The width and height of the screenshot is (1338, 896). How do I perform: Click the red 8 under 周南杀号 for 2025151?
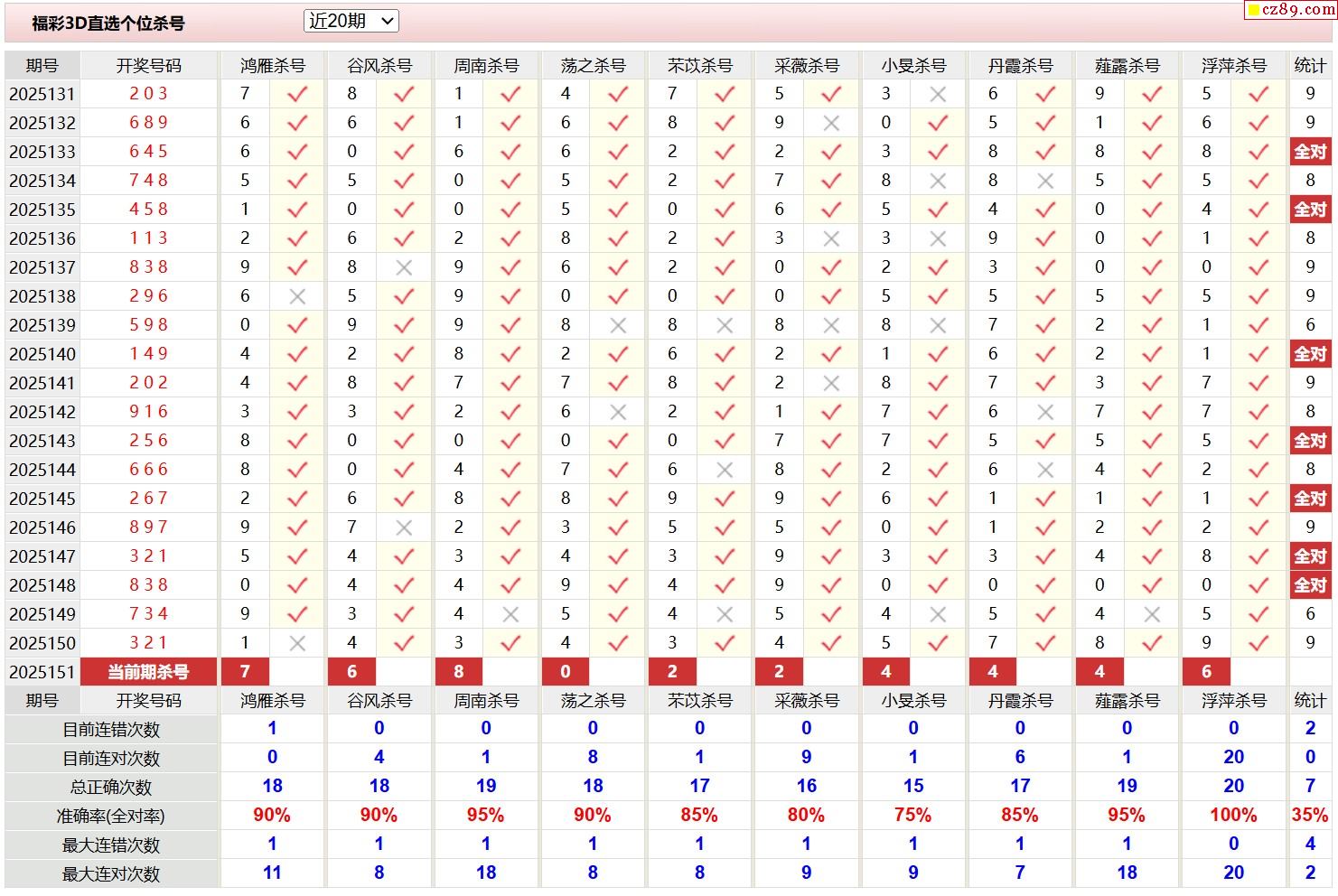tap(459, 672)
